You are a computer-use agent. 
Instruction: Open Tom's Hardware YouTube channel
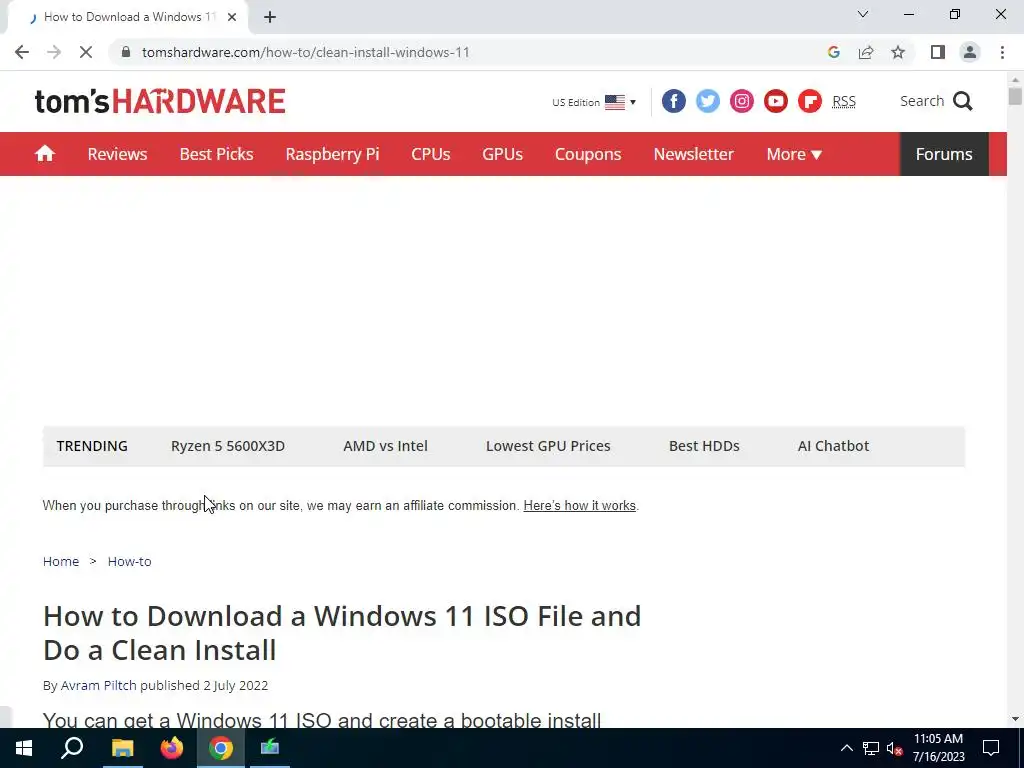coord(776,101)
